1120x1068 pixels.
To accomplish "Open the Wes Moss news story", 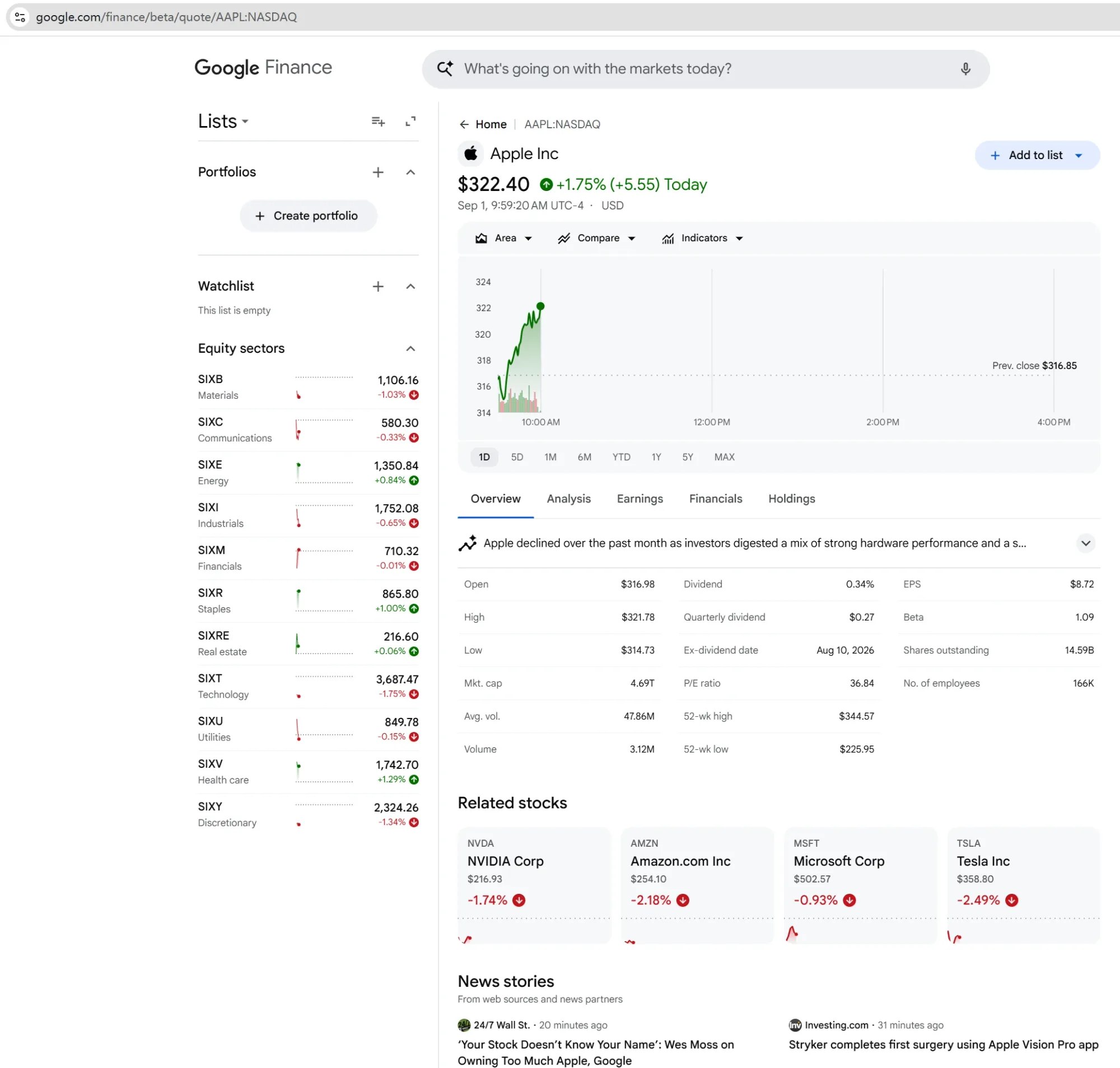I will point(596,1052).
